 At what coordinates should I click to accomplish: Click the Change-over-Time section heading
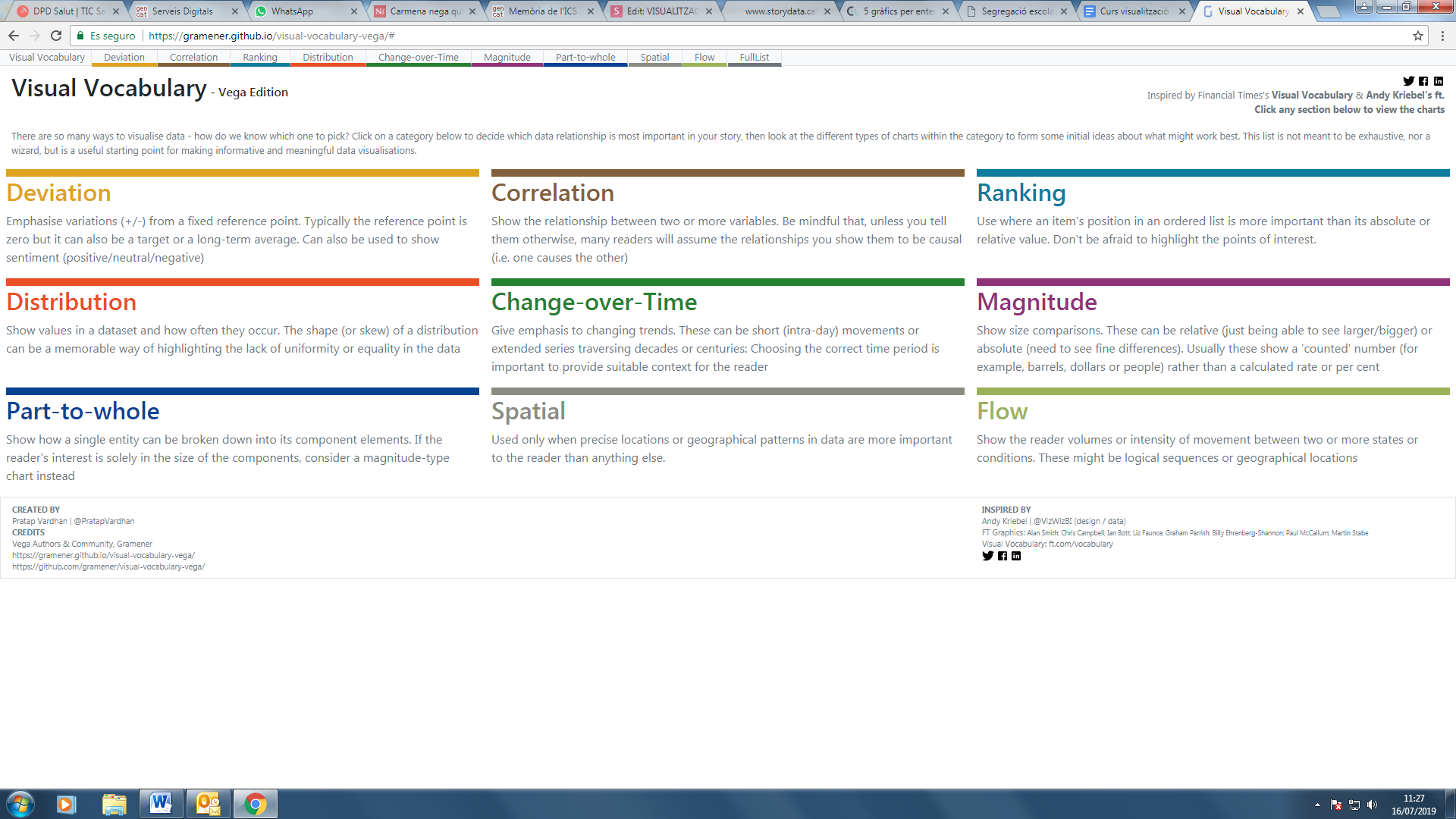click(x=594, y=302)
